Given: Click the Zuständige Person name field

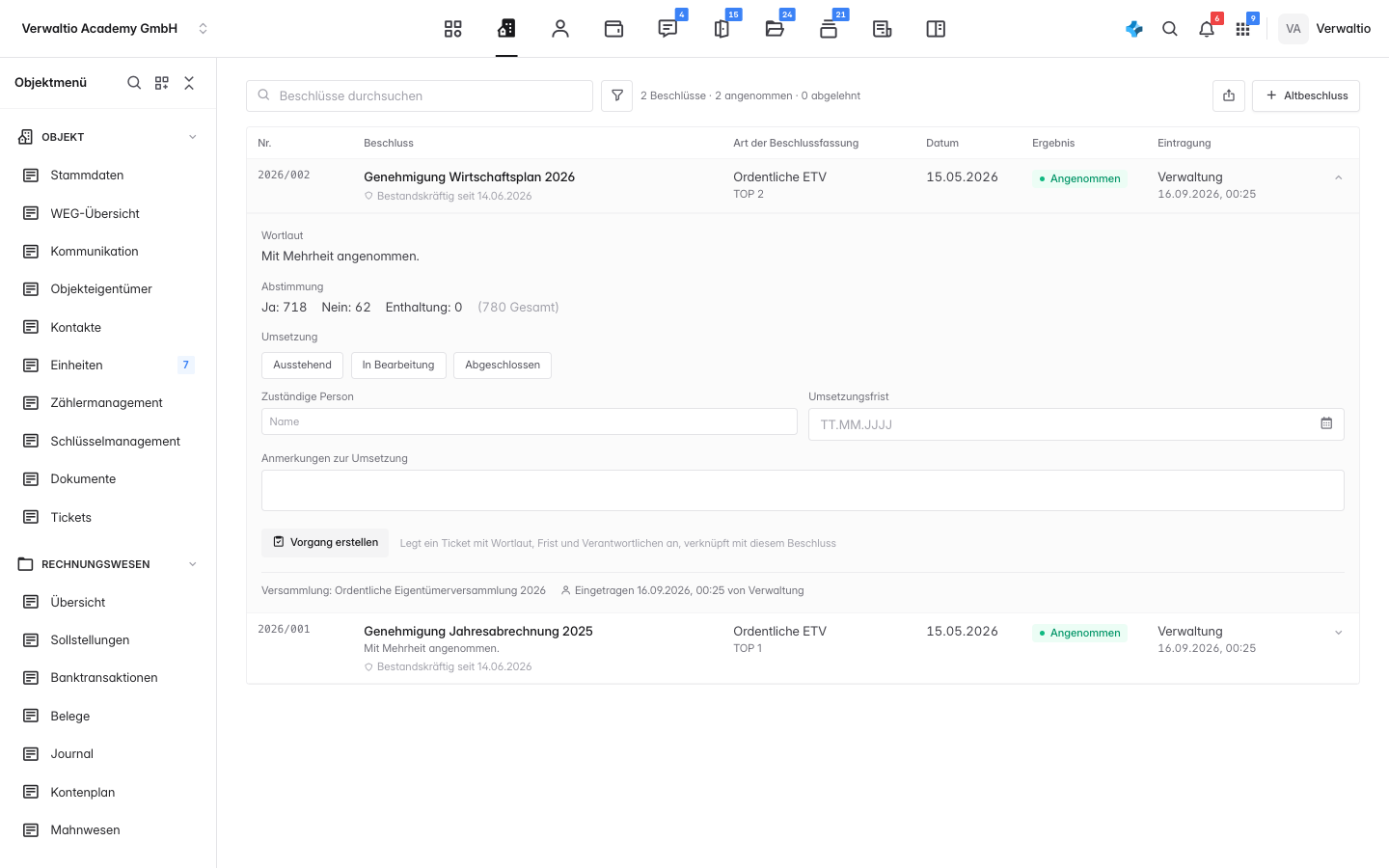Looking at the screenshot, I should click(x=530, y=421).
